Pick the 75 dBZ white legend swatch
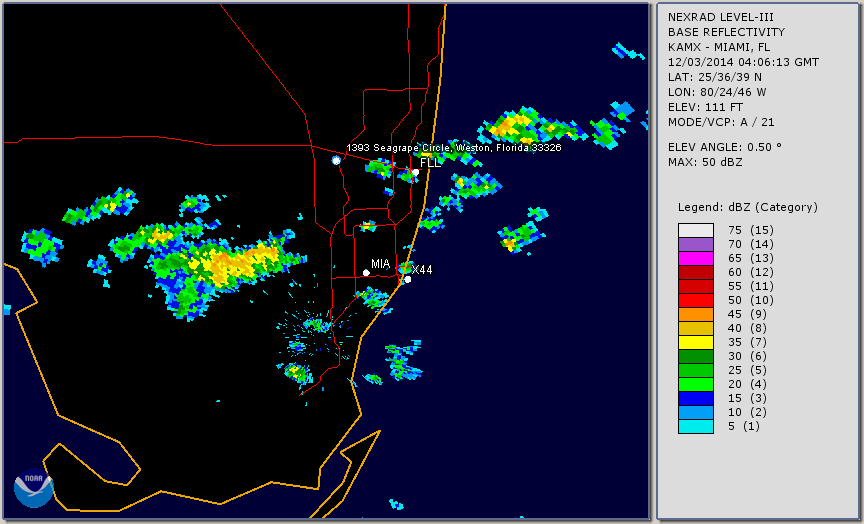 [x=695, y=230]
